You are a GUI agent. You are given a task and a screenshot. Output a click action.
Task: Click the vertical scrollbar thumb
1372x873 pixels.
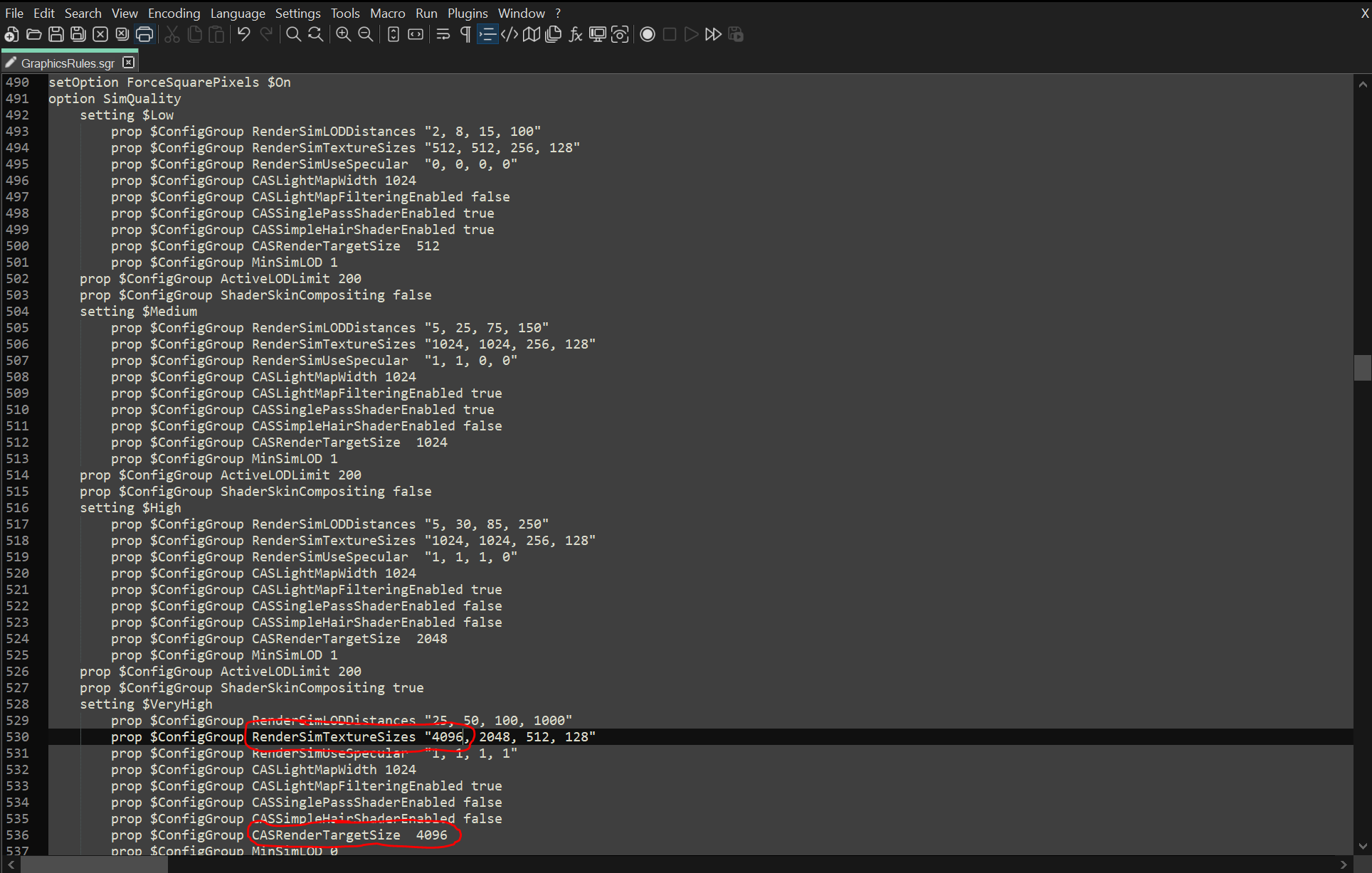click(1362, 368)
